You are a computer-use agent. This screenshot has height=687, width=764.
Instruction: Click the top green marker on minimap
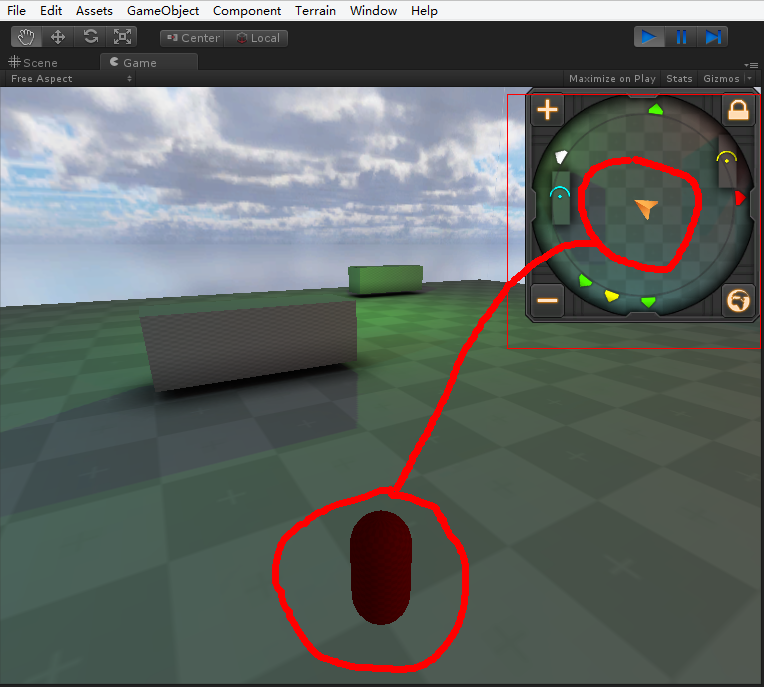[x=656, y=109]
